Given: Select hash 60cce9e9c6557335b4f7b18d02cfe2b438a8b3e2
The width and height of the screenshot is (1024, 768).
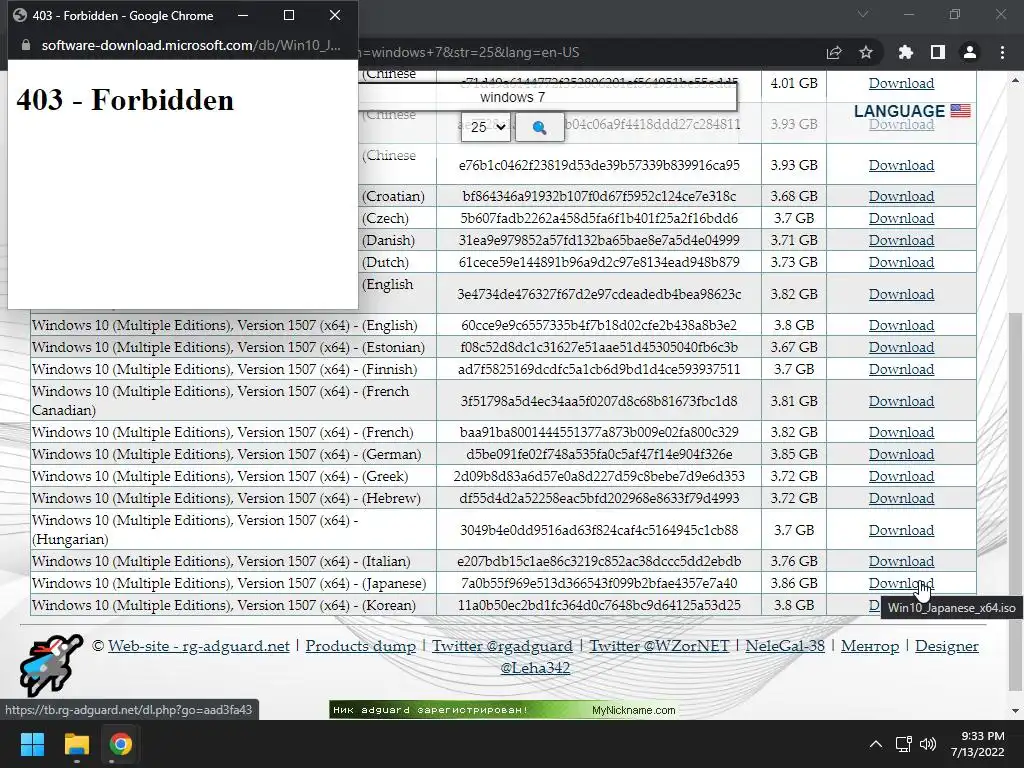Looking at the screenshot, I should pyautogui.click(x=599, y=325).
